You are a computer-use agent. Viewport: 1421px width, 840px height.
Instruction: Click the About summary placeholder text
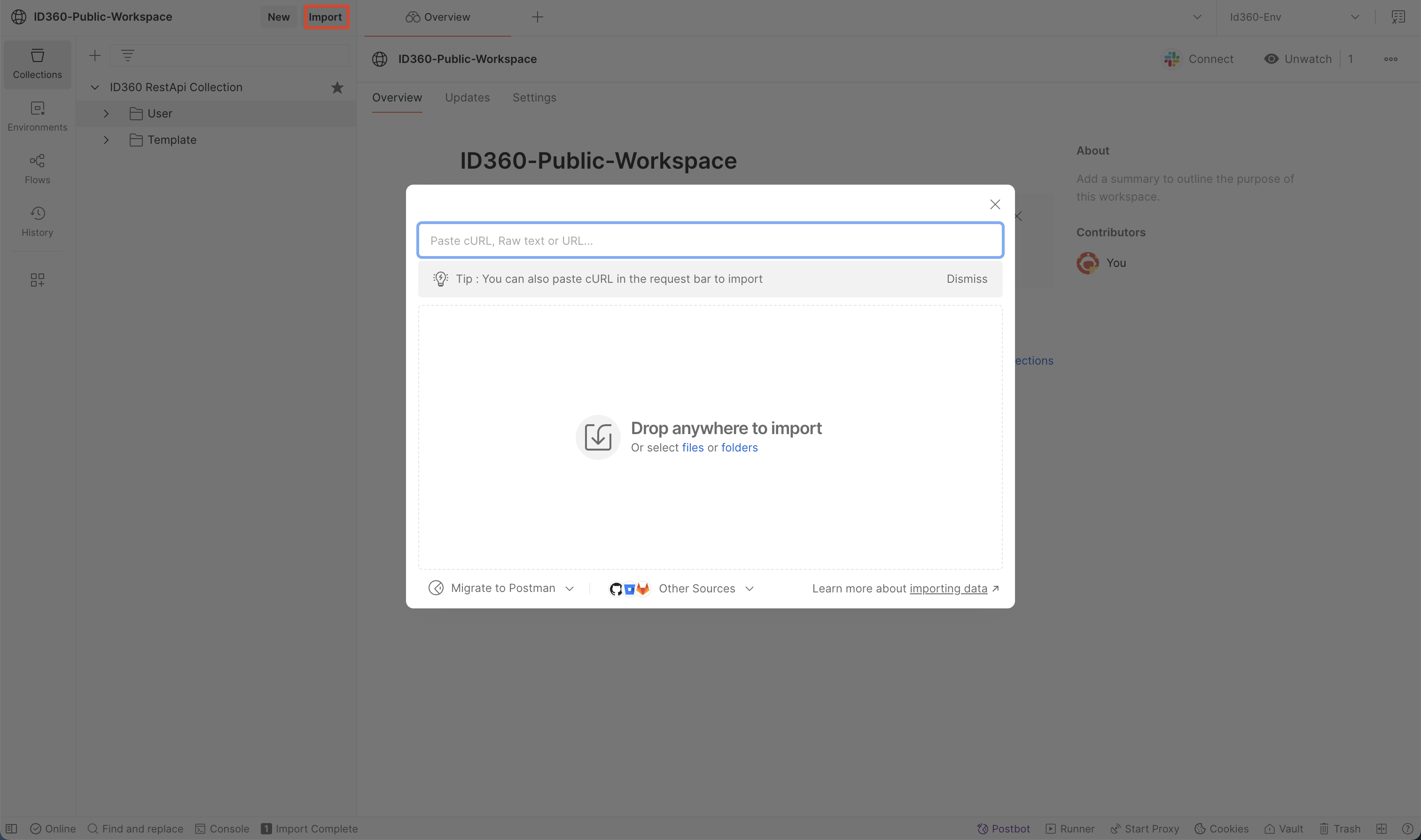1185,187
